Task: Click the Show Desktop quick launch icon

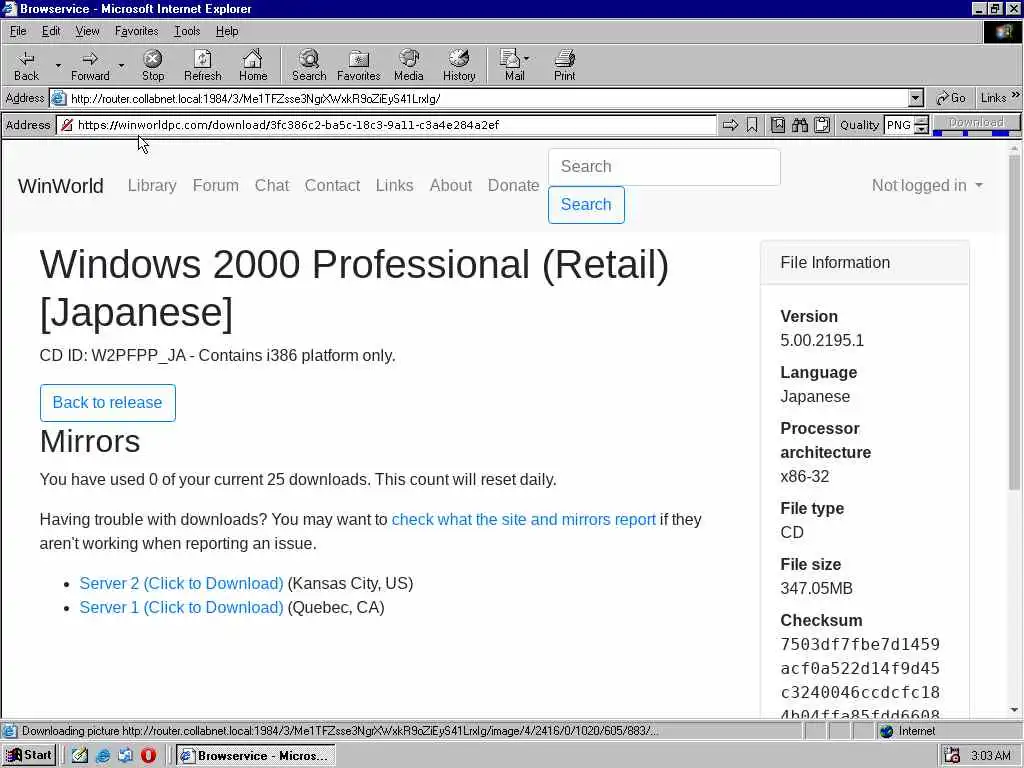Action: pyautogui.click(x=80, y=756)
